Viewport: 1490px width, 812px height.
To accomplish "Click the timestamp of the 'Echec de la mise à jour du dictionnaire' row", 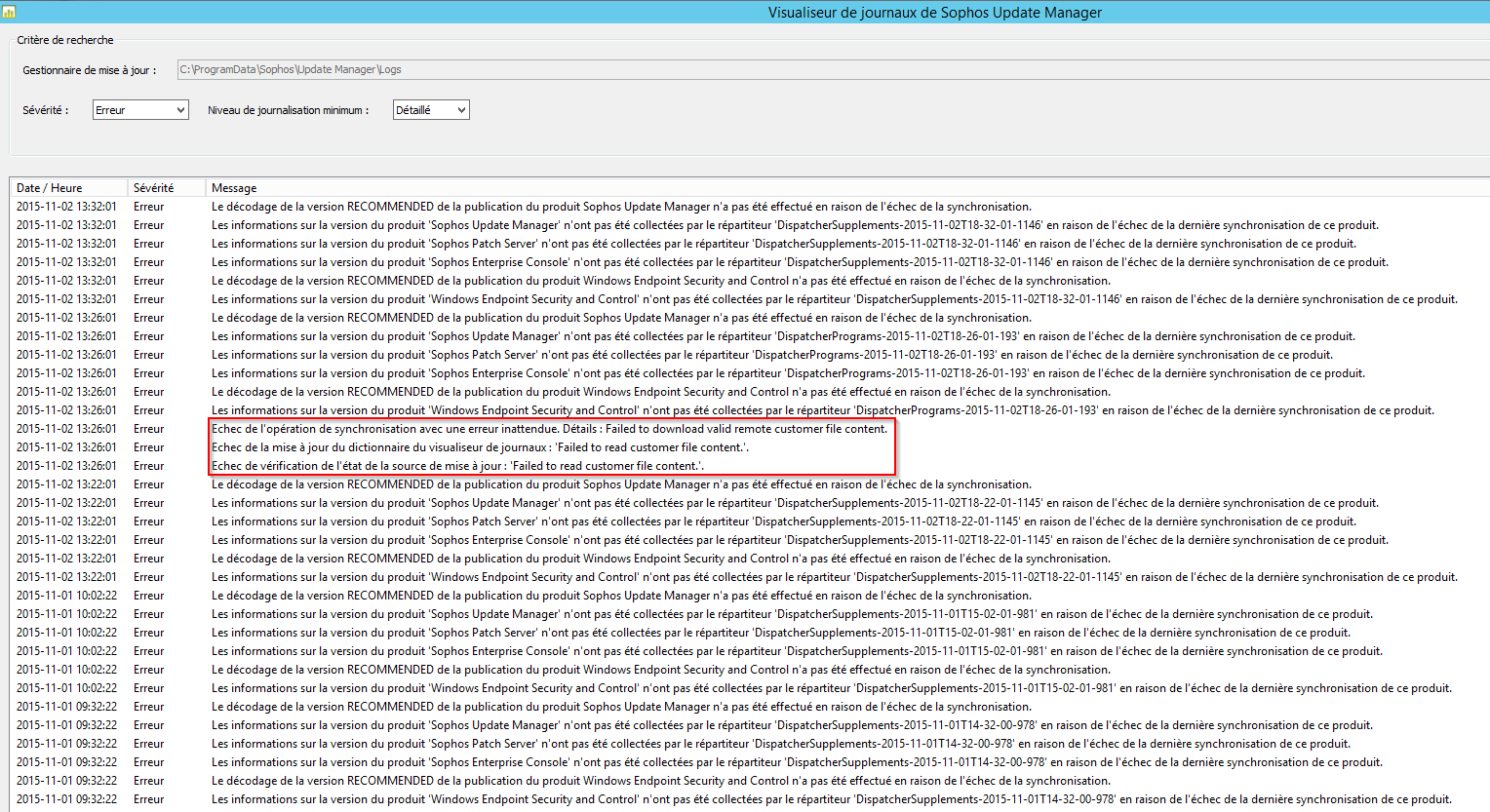I will 66,447.
